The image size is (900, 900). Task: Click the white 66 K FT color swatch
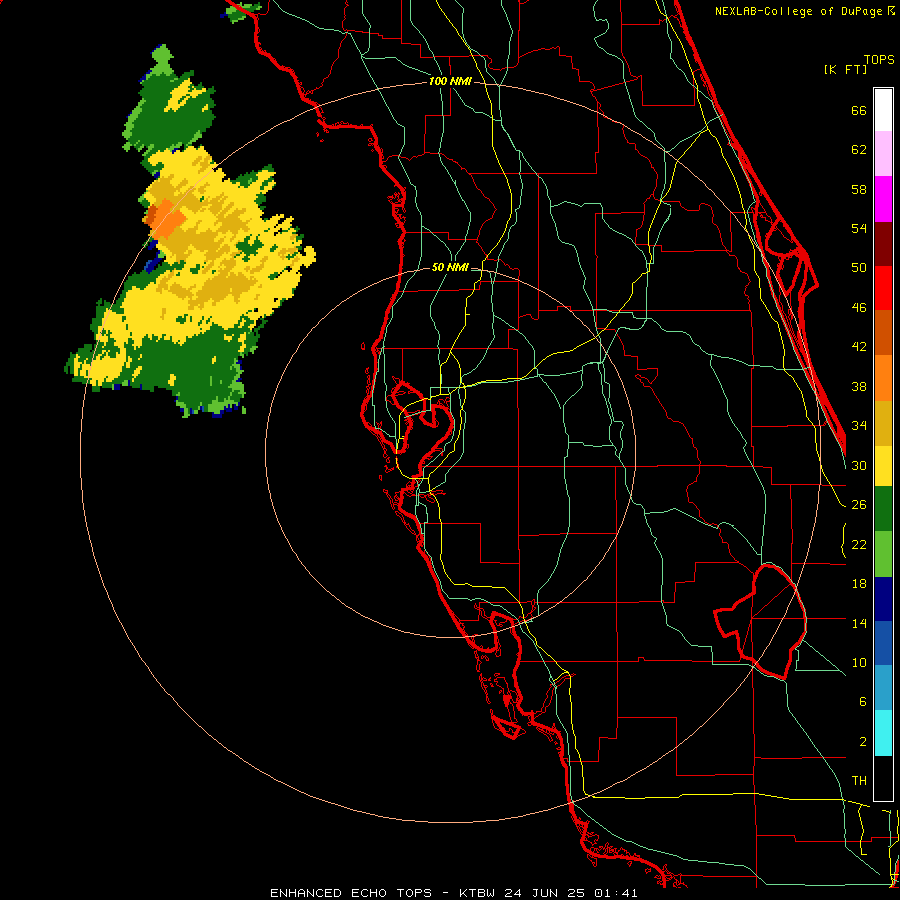883,110
